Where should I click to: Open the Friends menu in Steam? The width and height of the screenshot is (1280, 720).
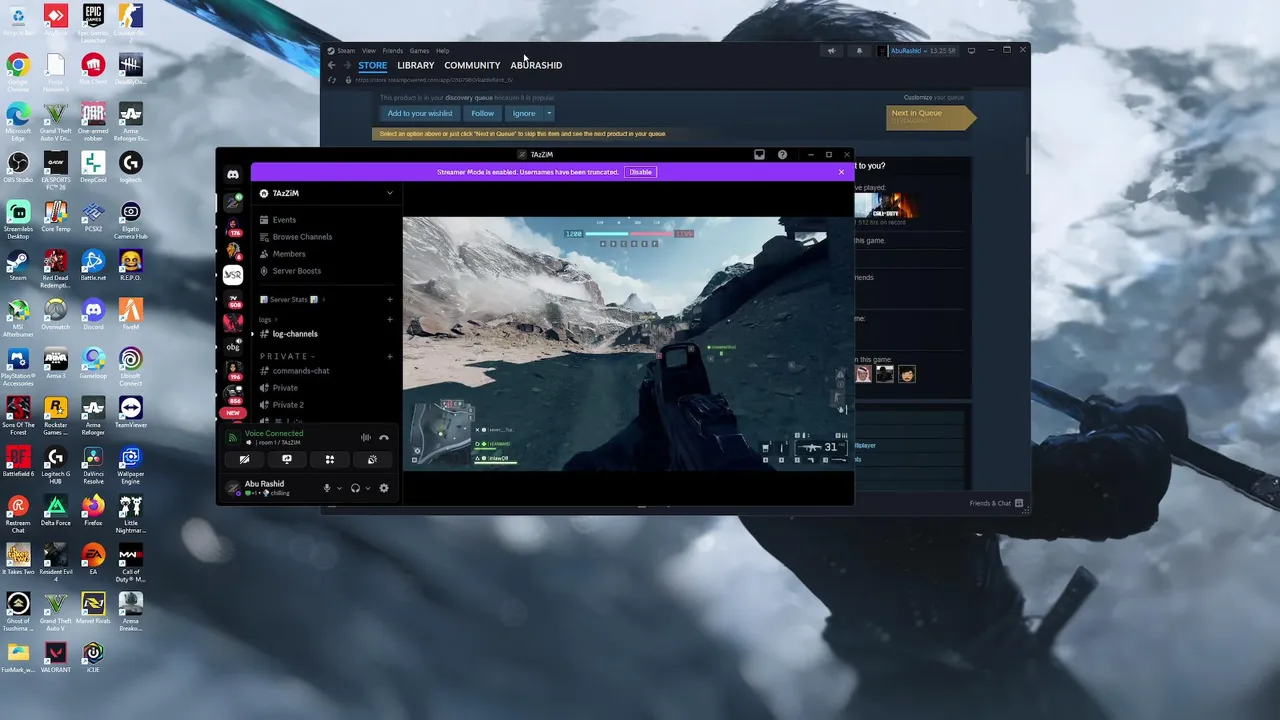tap(393, 50)
